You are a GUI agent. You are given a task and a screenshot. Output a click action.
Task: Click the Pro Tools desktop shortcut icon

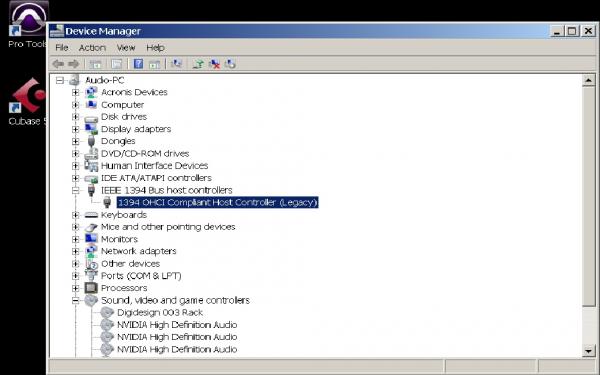[x=29, y=18]
